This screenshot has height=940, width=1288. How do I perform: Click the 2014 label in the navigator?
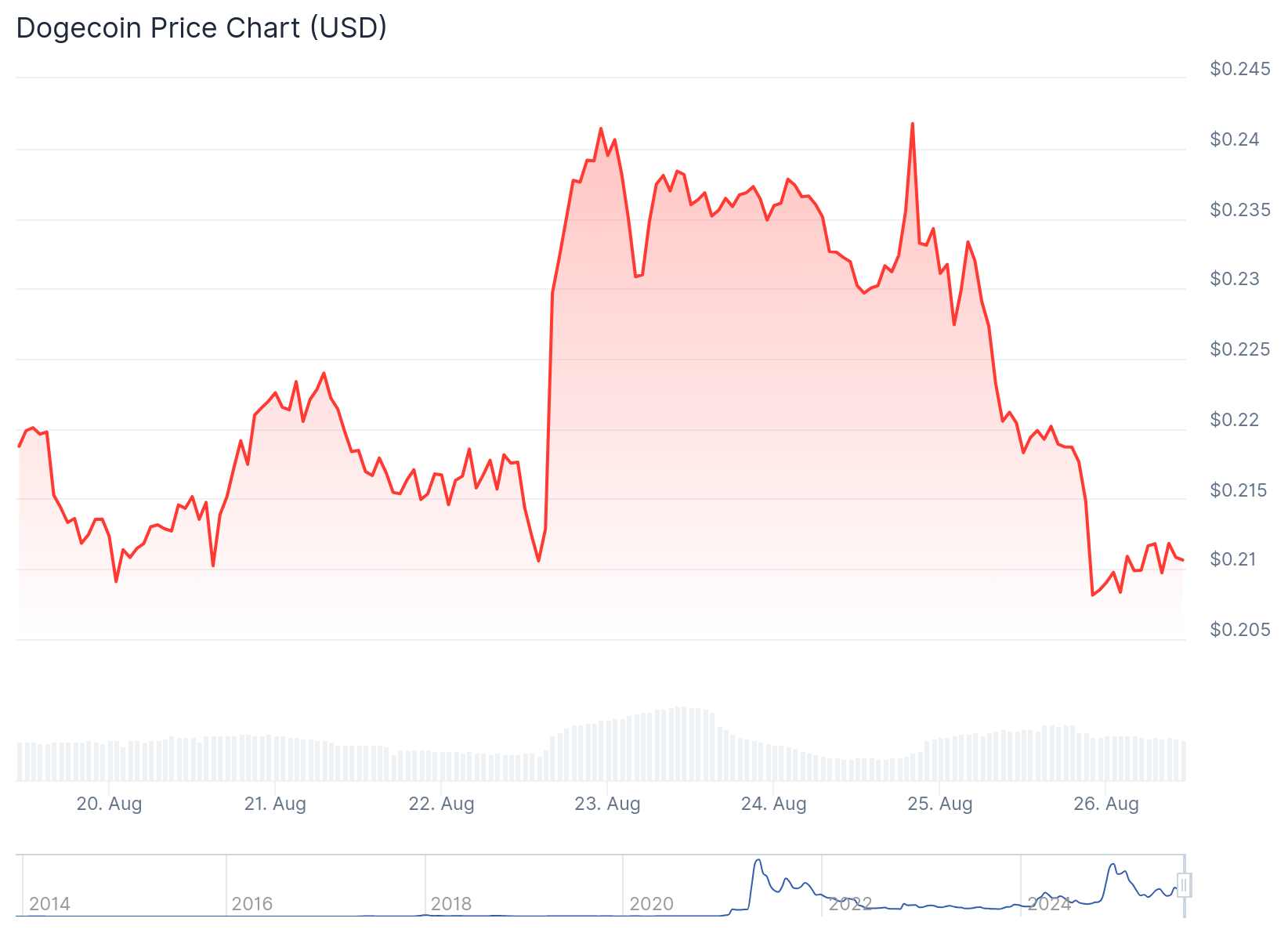click(49, 904)
